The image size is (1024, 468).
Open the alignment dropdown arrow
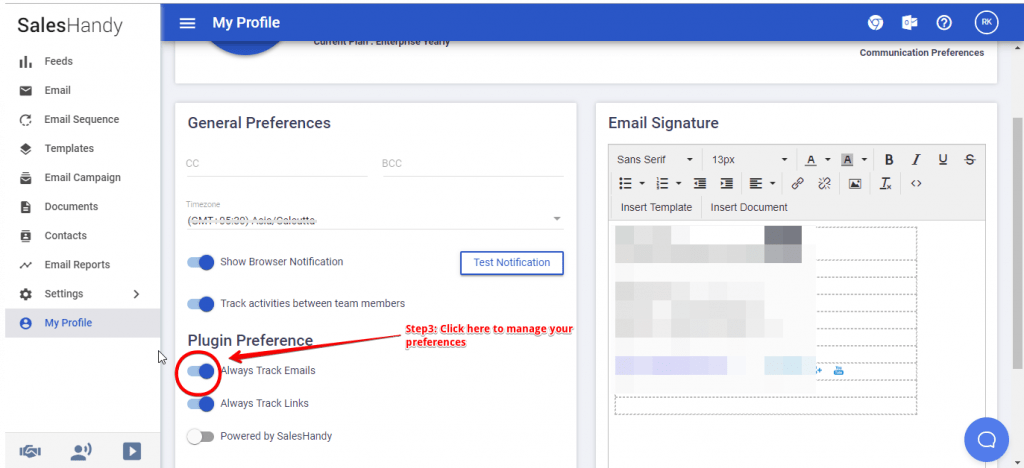click(773, 184)
